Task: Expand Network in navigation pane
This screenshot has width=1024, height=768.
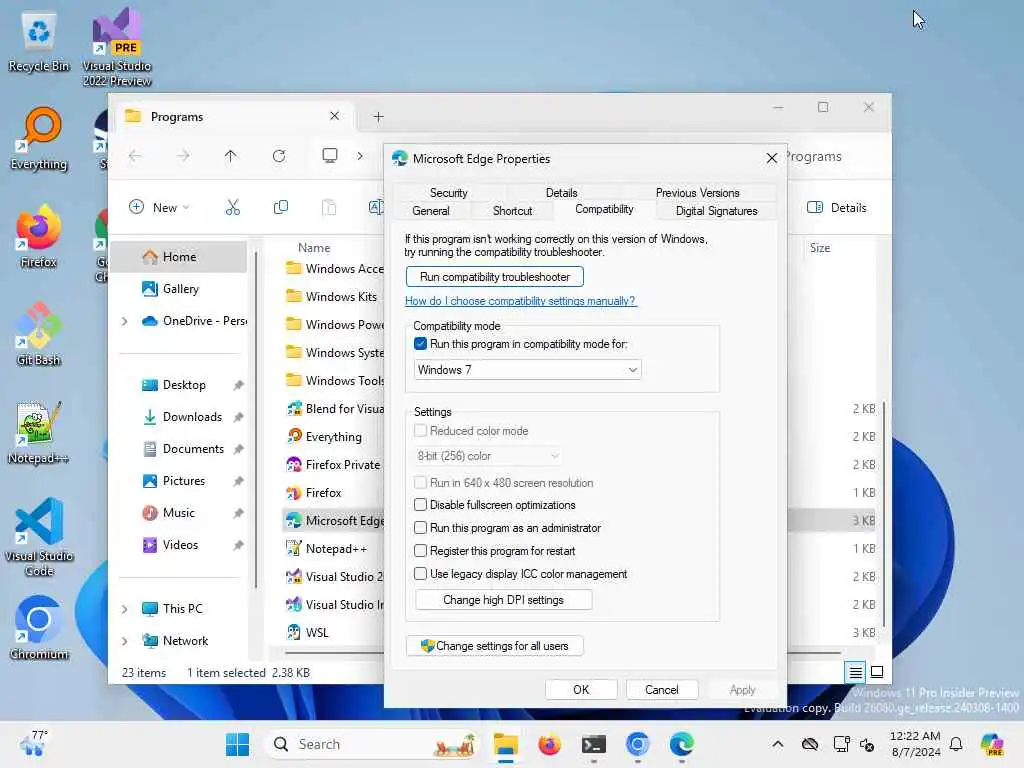Action: 125,641
